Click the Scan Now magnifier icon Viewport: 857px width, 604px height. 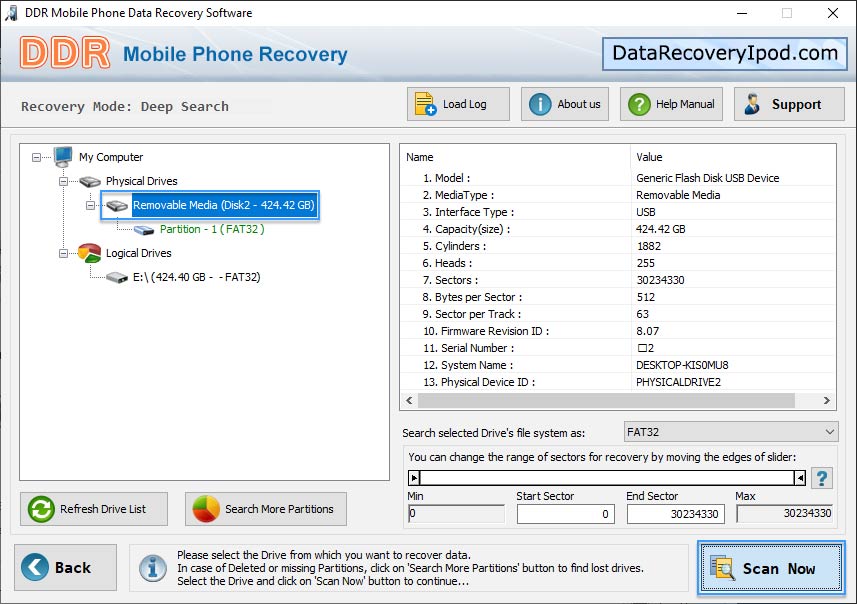(x=723, y=567)
